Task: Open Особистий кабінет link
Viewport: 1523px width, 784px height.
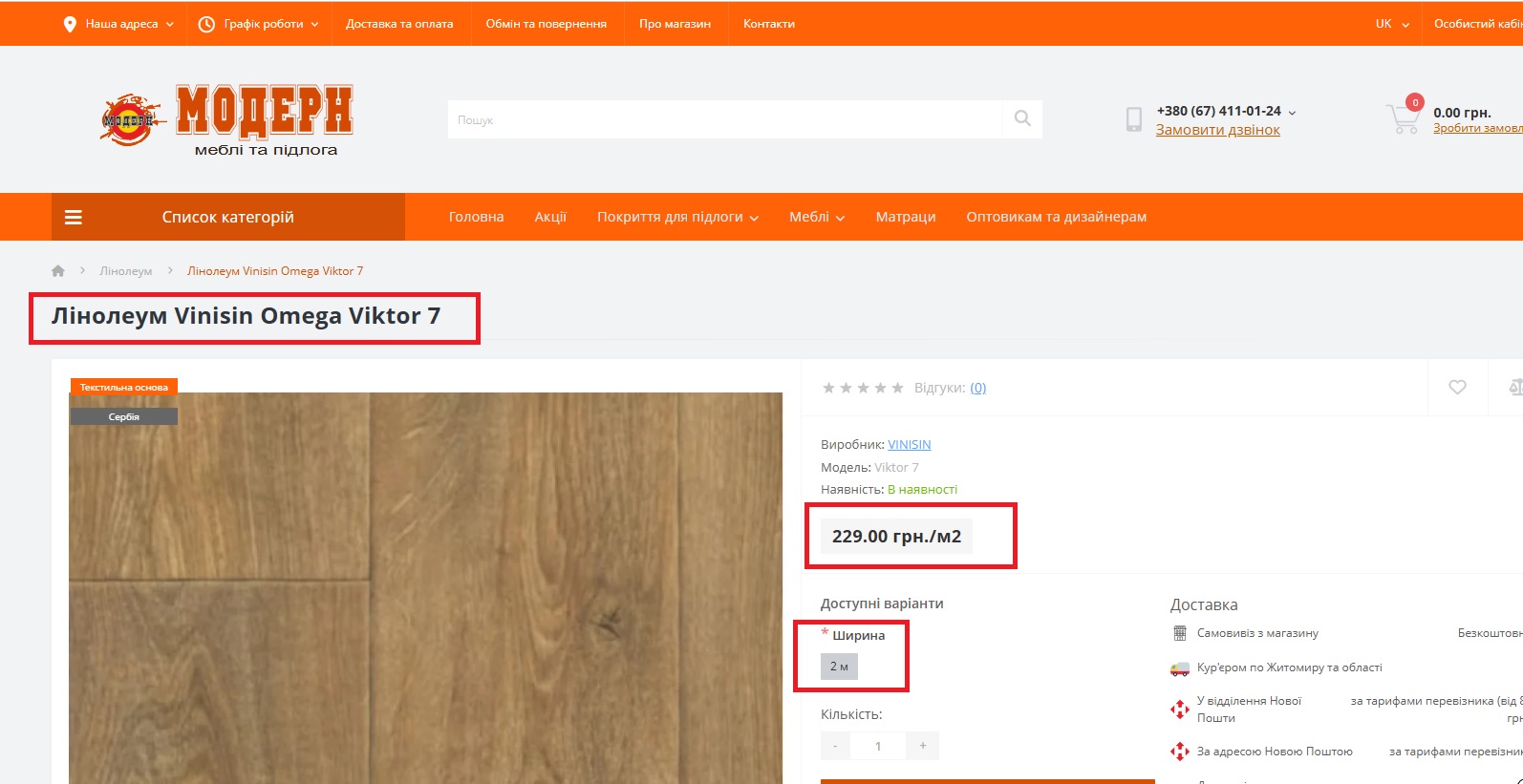Action: click(x=1478, y=24)
